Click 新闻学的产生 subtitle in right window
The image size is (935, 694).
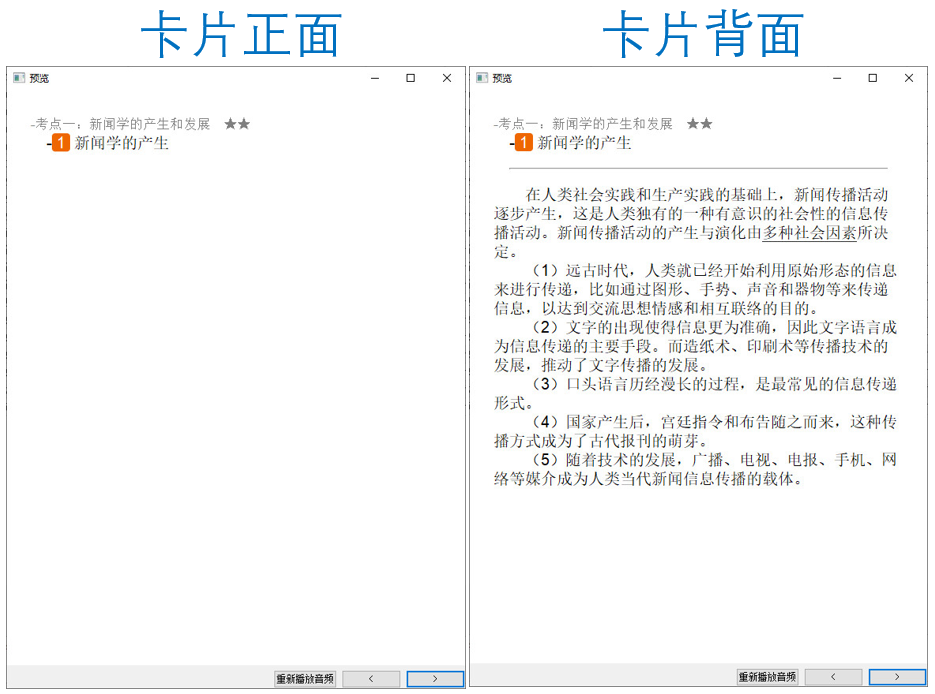(584, 143)
